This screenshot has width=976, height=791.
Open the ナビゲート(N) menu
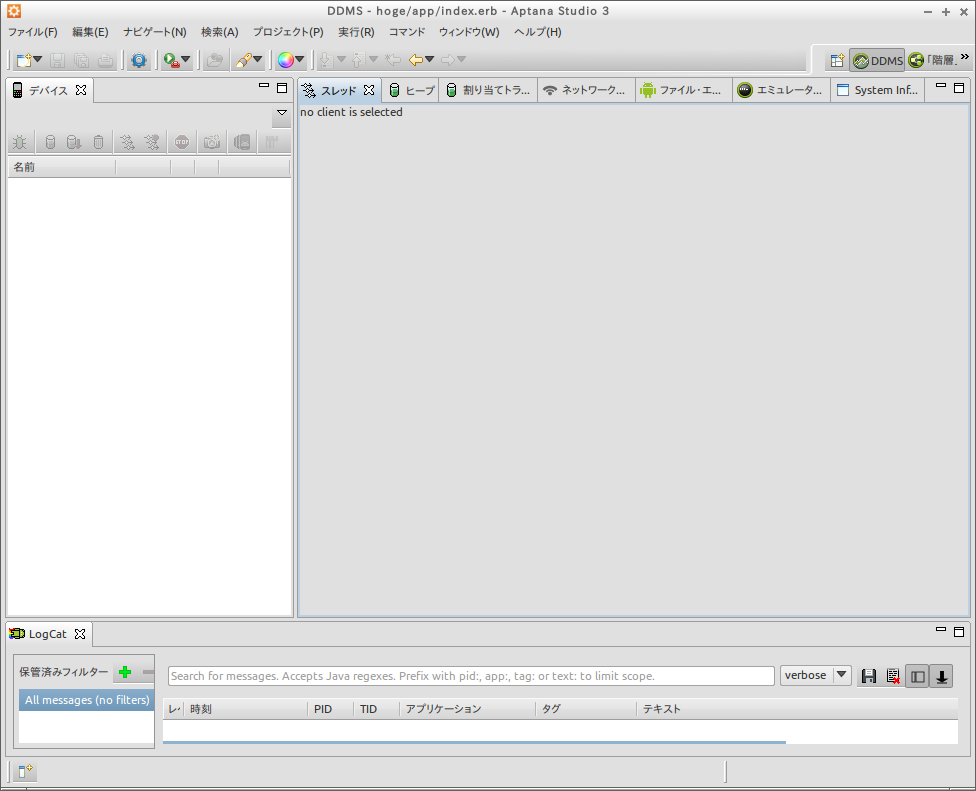155,32
